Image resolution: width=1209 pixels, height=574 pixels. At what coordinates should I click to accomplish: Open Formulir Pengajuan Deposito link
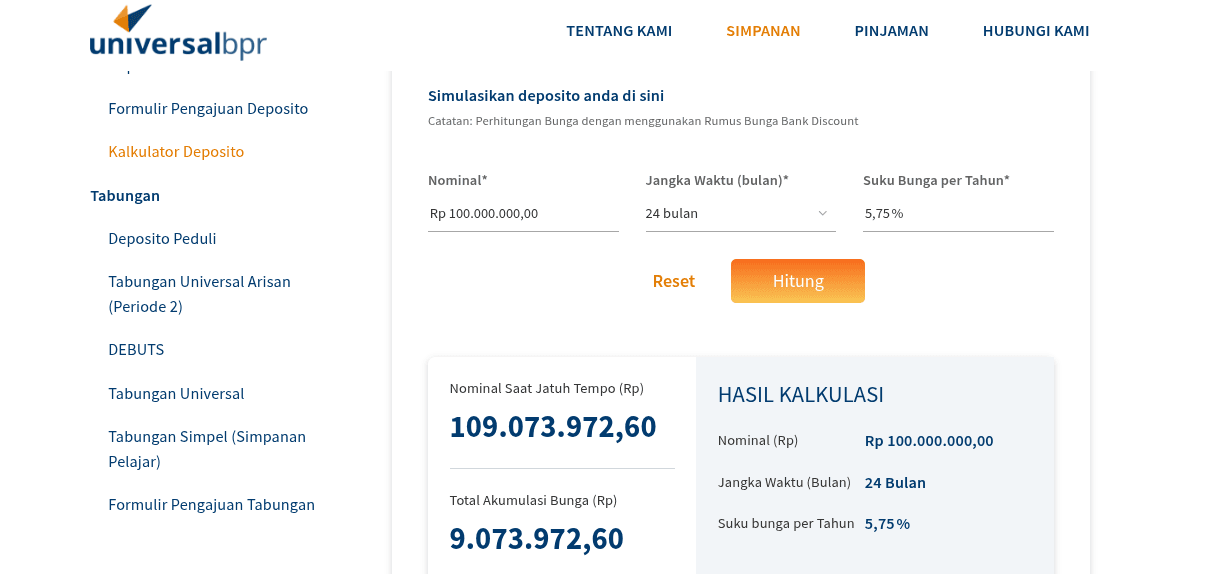pos(208,108)
